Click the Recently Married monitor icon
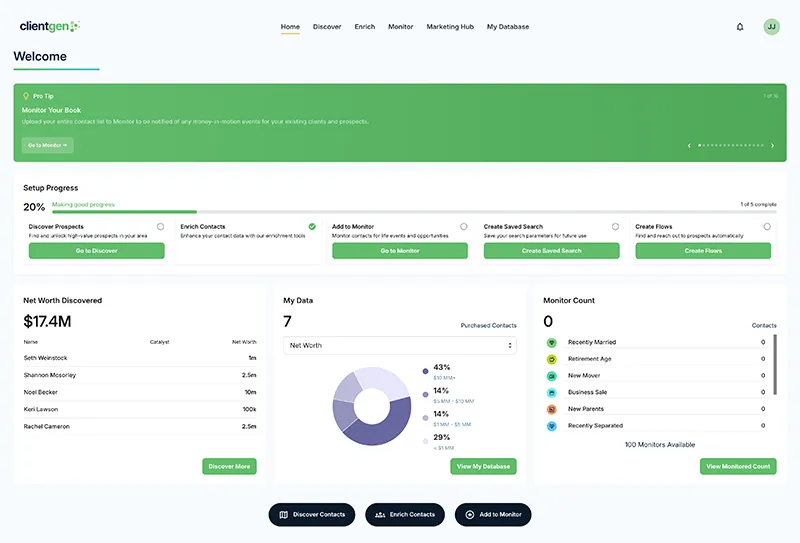This screenshot has width=800, height=543. [x=551, y=342]
